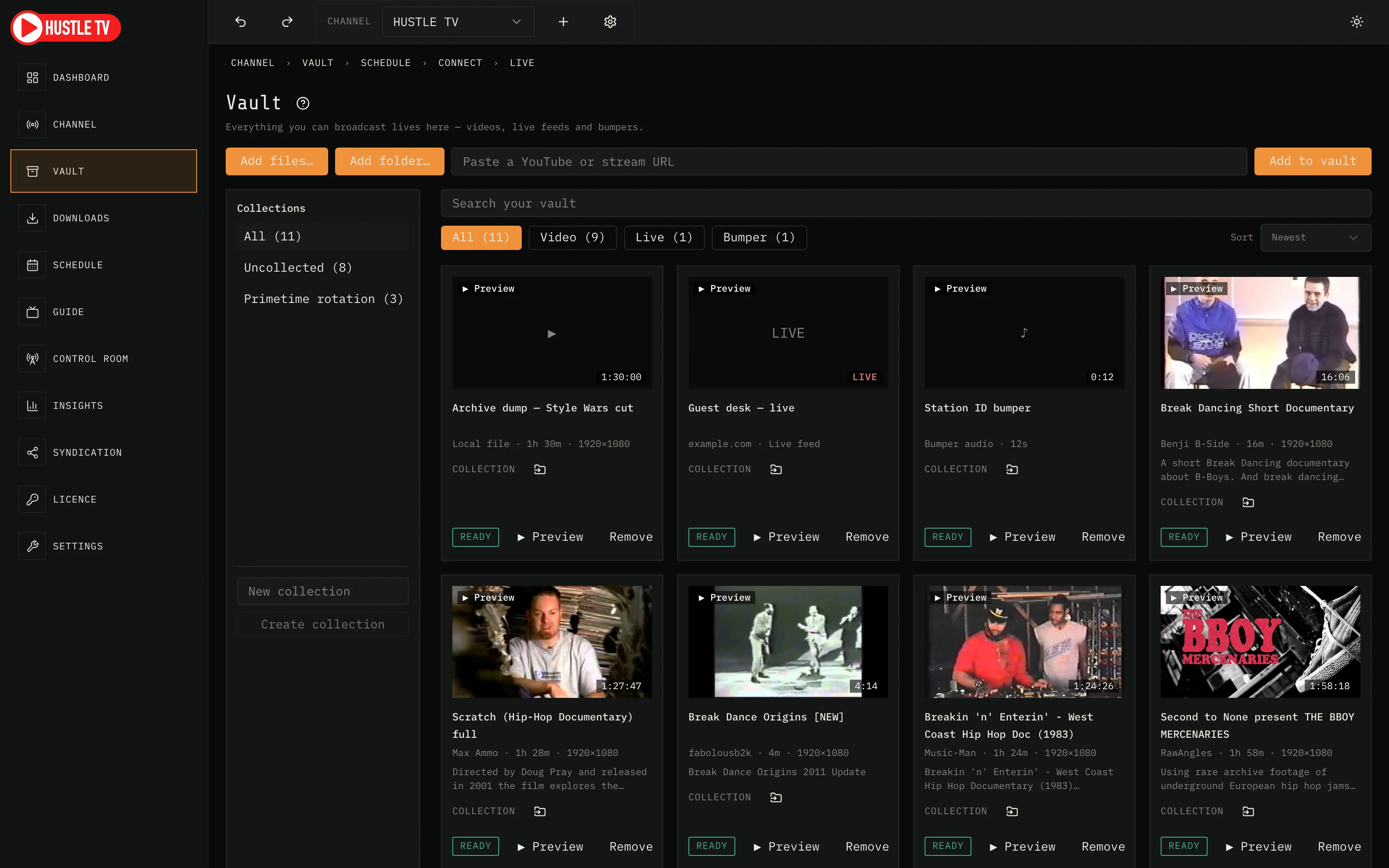
Task: Open the Sort Newest dropdown
Action: [x=1315, y=238]
